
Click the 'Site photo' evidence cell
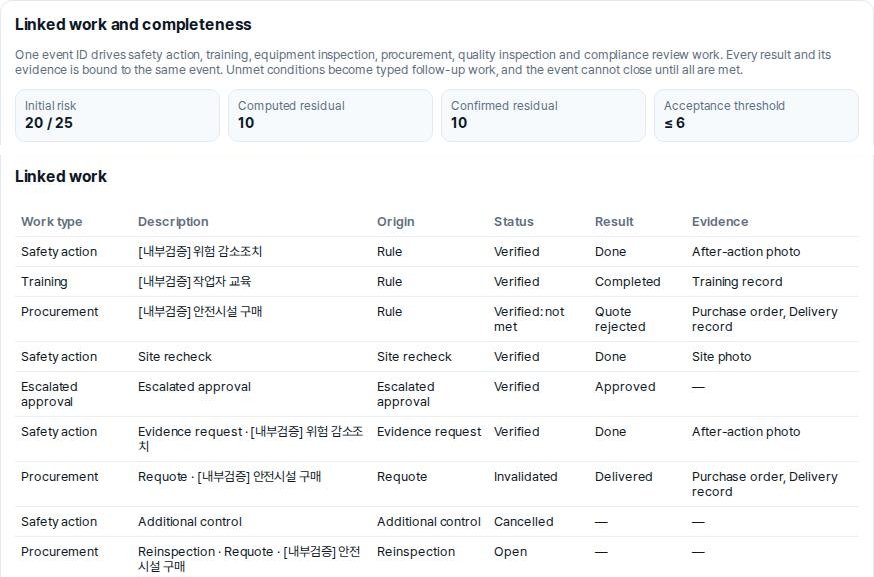click(721, 357)
